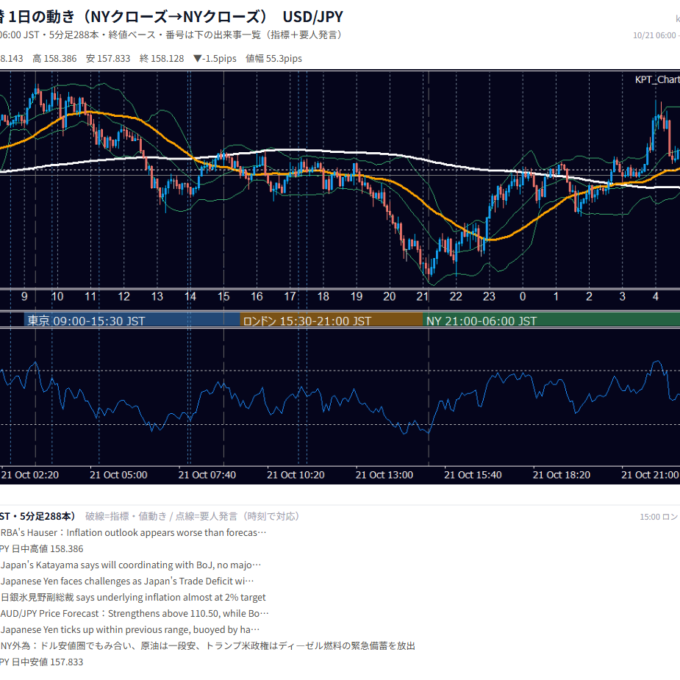Image resolution: width=680 pixels, height=680 pixels.
Task: Select the ロンドン 15:30-21:00 JST session bar
Action: click(x=331, y=320)
